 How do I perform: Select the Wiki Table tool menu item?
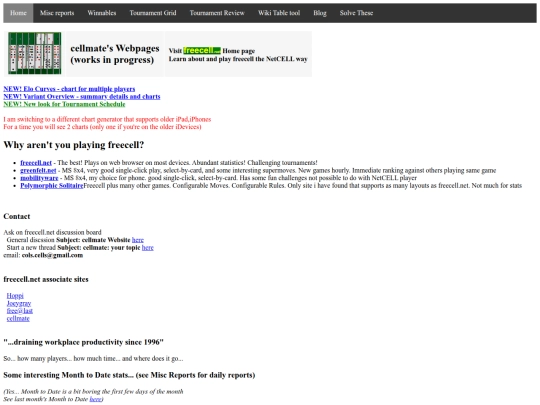(x=279, y=13)
